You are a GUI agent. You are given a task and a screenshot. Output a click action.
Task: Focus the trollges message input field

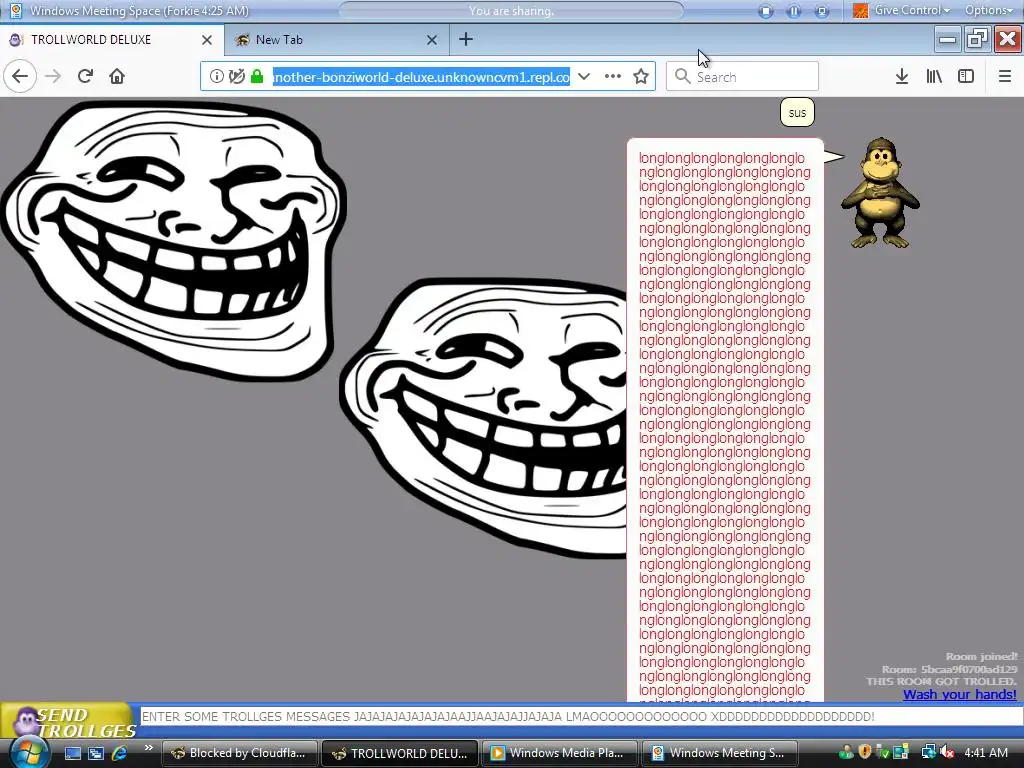pyautogui.click(x=581, y=716)
